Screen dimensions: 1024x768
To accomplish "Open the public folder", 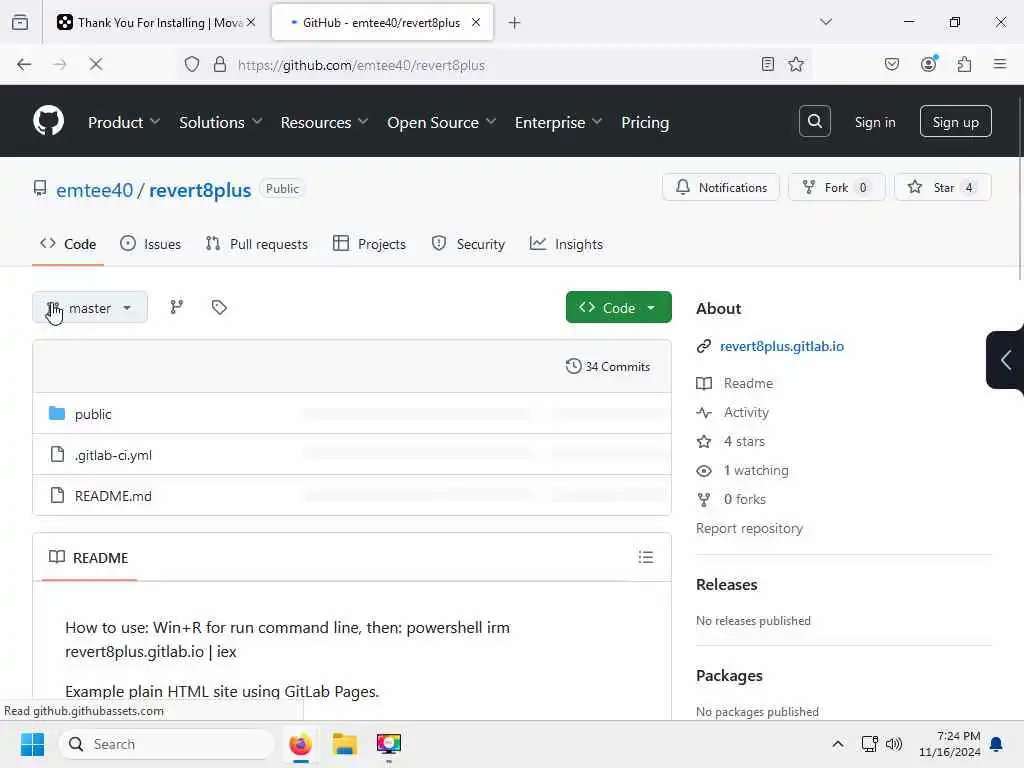I will (x=93, y=414).
